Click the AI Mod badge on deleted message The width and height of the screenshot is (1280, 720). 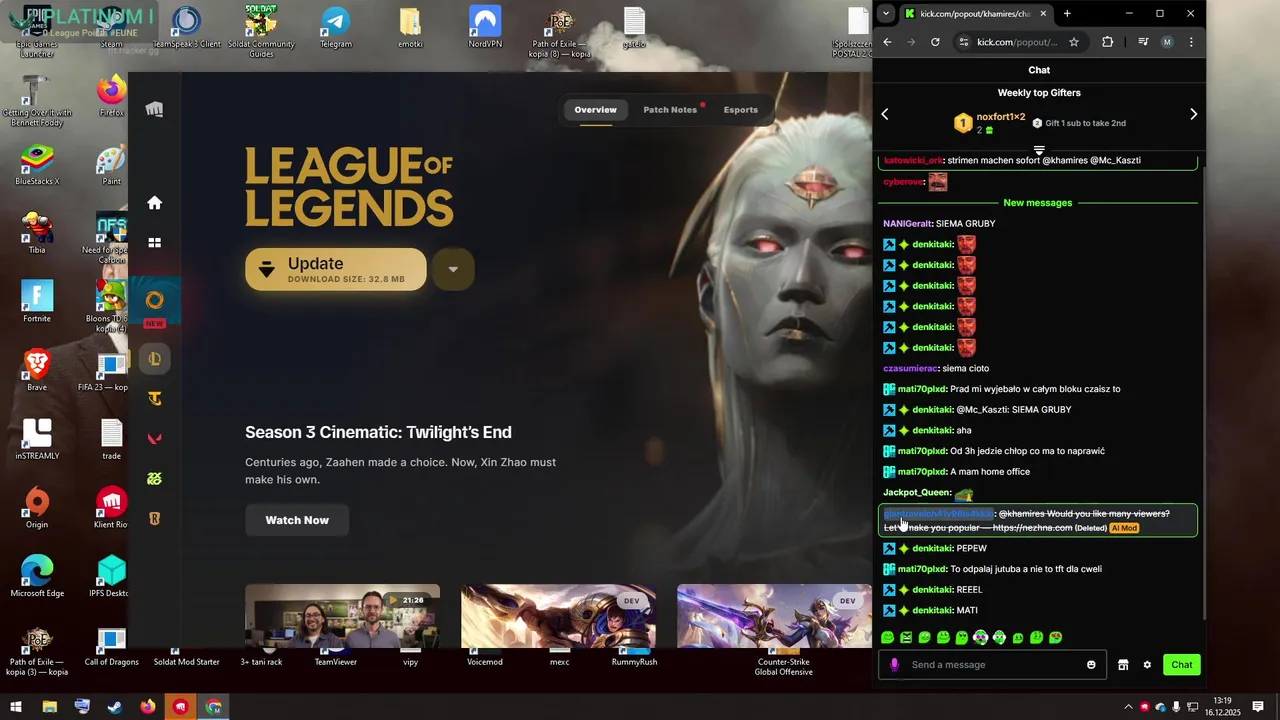coord(1124,528)
